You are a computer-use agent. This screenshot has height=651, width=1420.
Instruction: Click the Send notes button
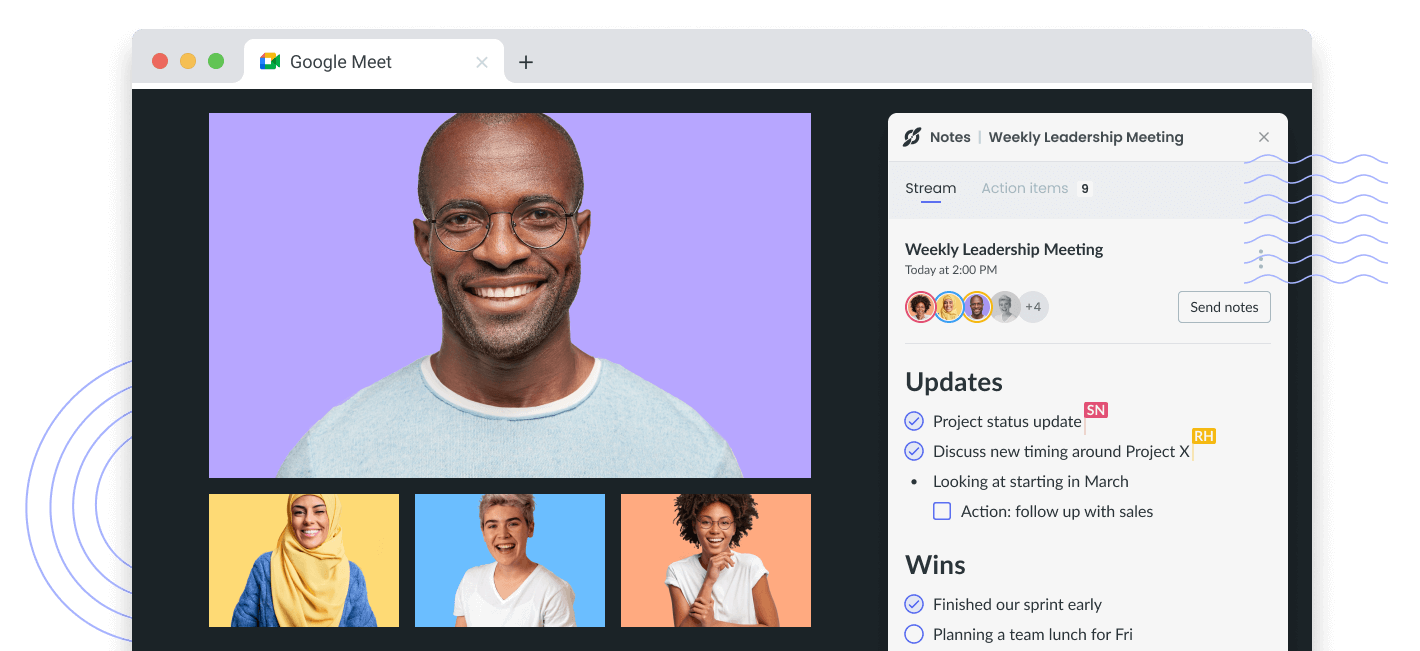[x=1224, y=307]
